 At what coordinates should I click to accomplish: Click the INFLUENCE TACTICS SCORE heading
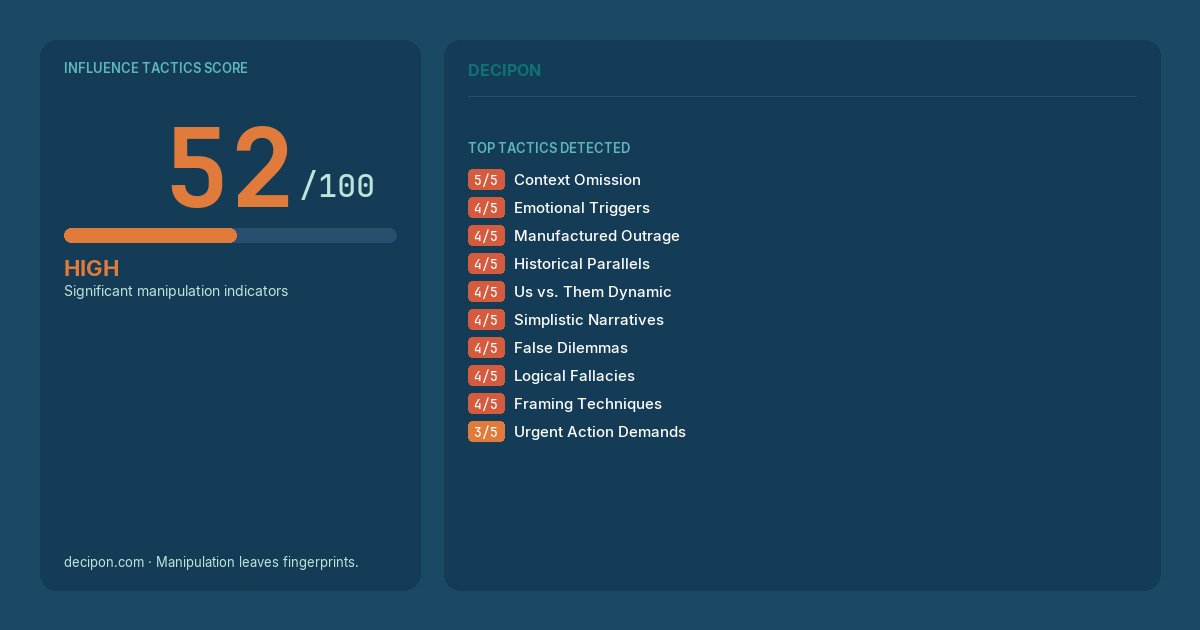(156, 68)
